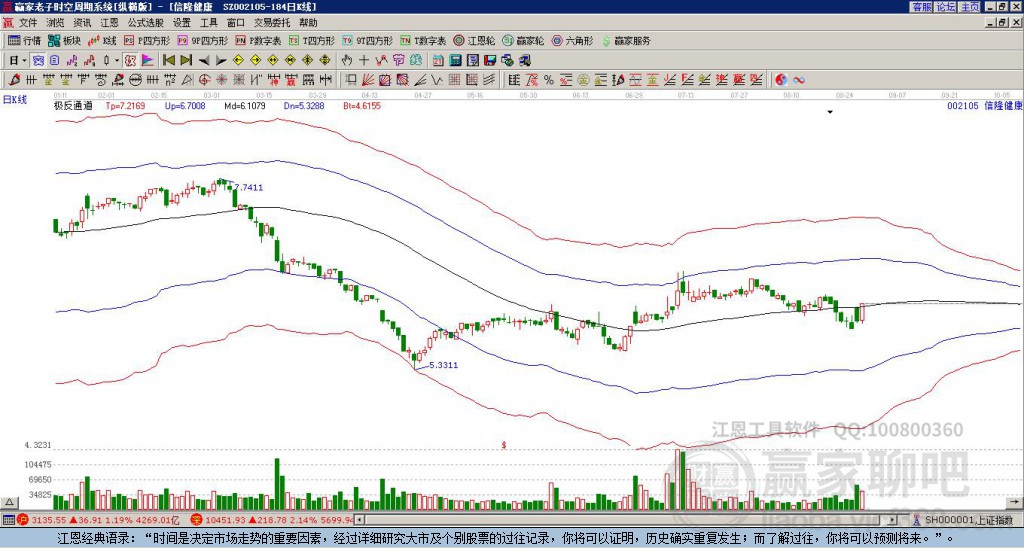Image resolution: width=1024 pixels, height=548 pixels.
Task: Open the T数字表 tool
Action: click(x=423, y=40)
